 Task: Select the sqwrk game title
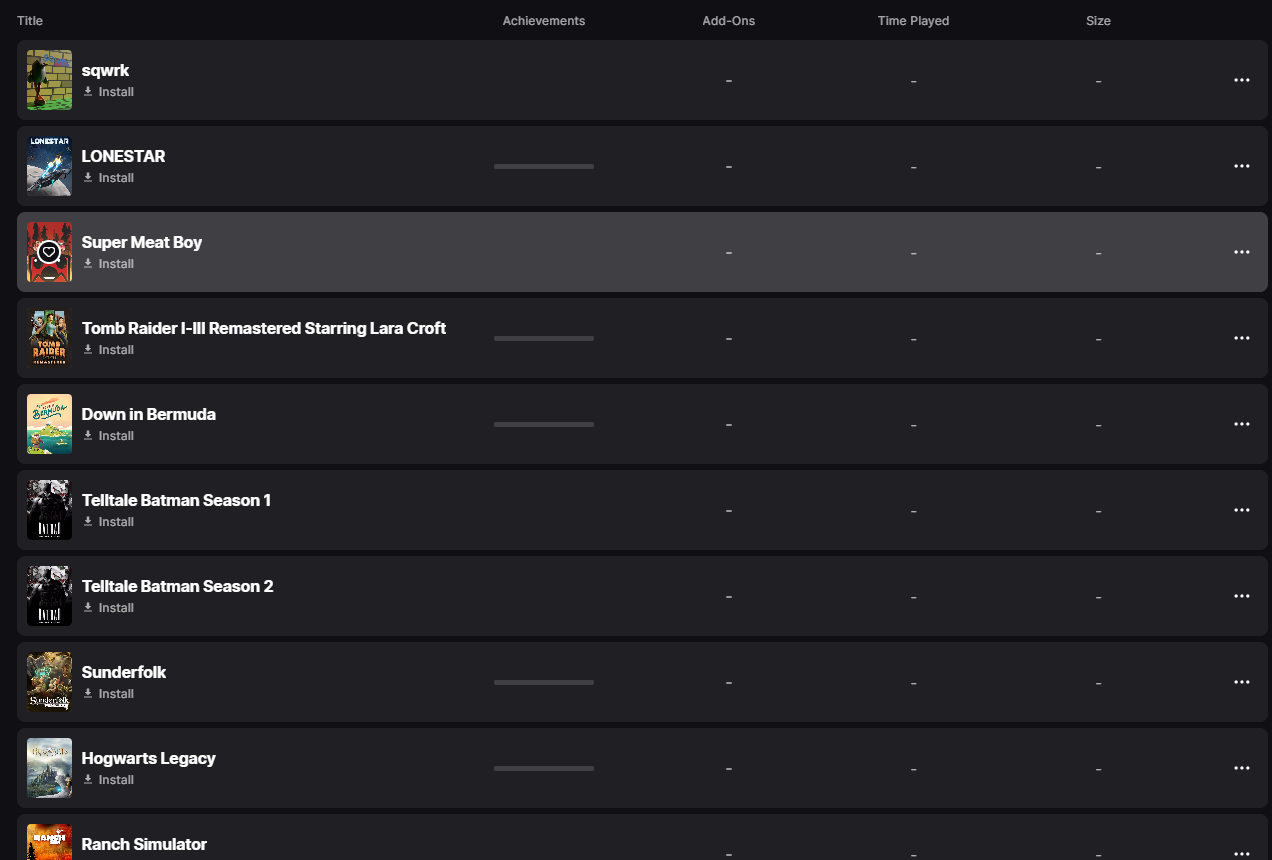[105, 71]
